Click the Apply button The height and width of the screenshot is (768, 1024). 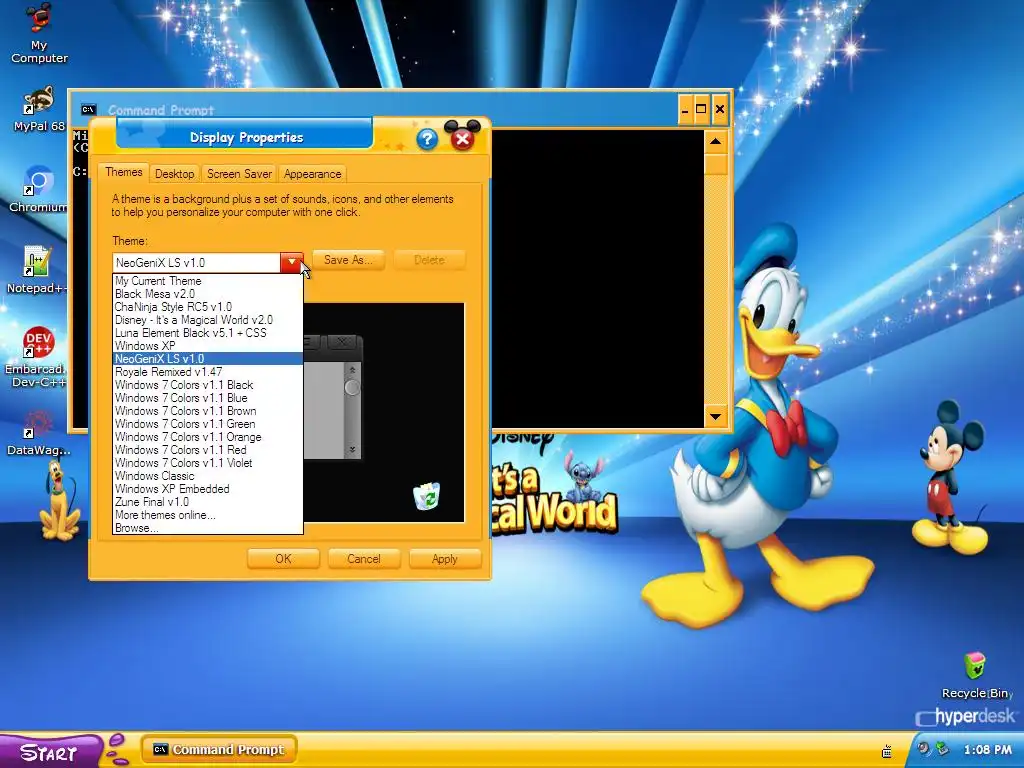tap(445, 559)
